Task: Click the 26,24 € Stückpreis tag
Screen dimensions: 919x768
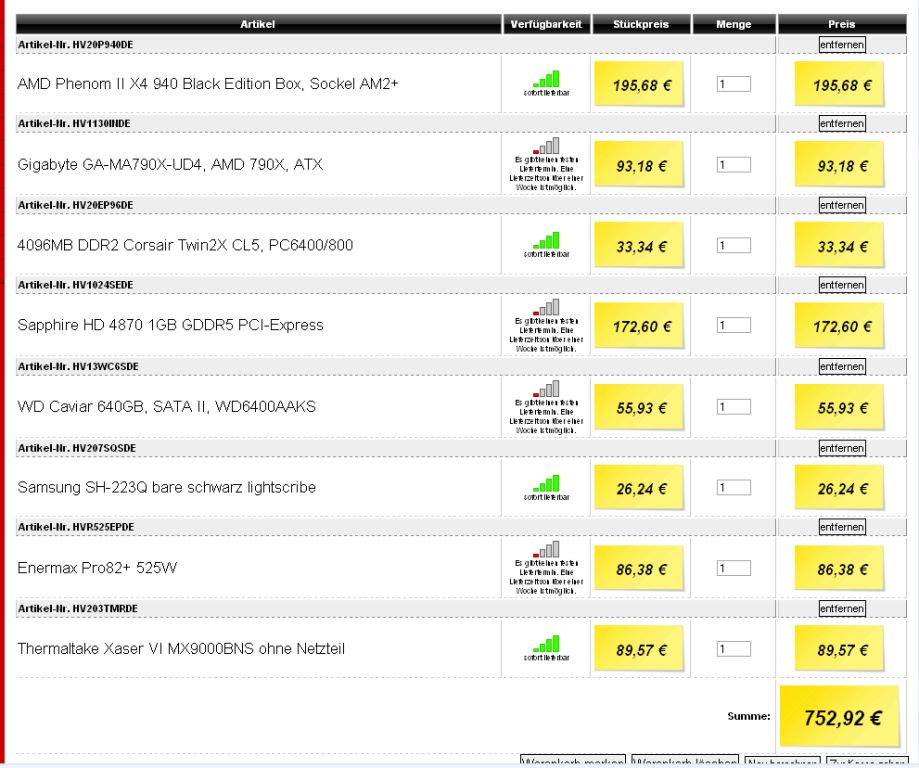Action: coord(639,488)
